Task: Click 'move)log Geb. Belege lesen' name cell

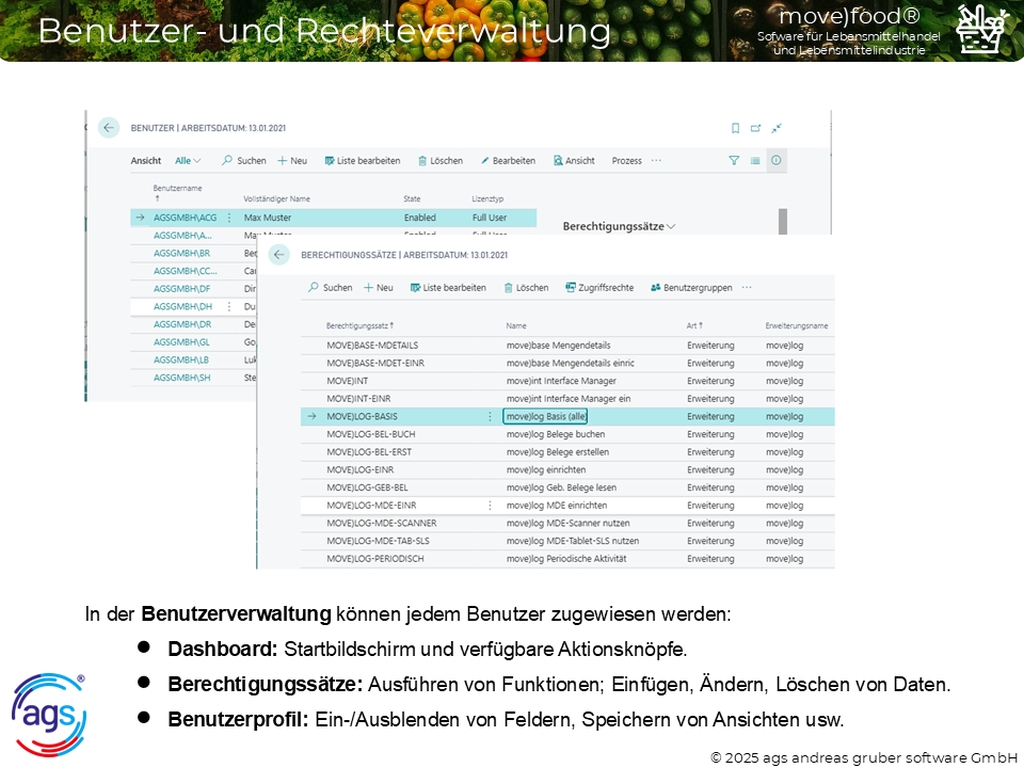Action: (x=561, y=488)
